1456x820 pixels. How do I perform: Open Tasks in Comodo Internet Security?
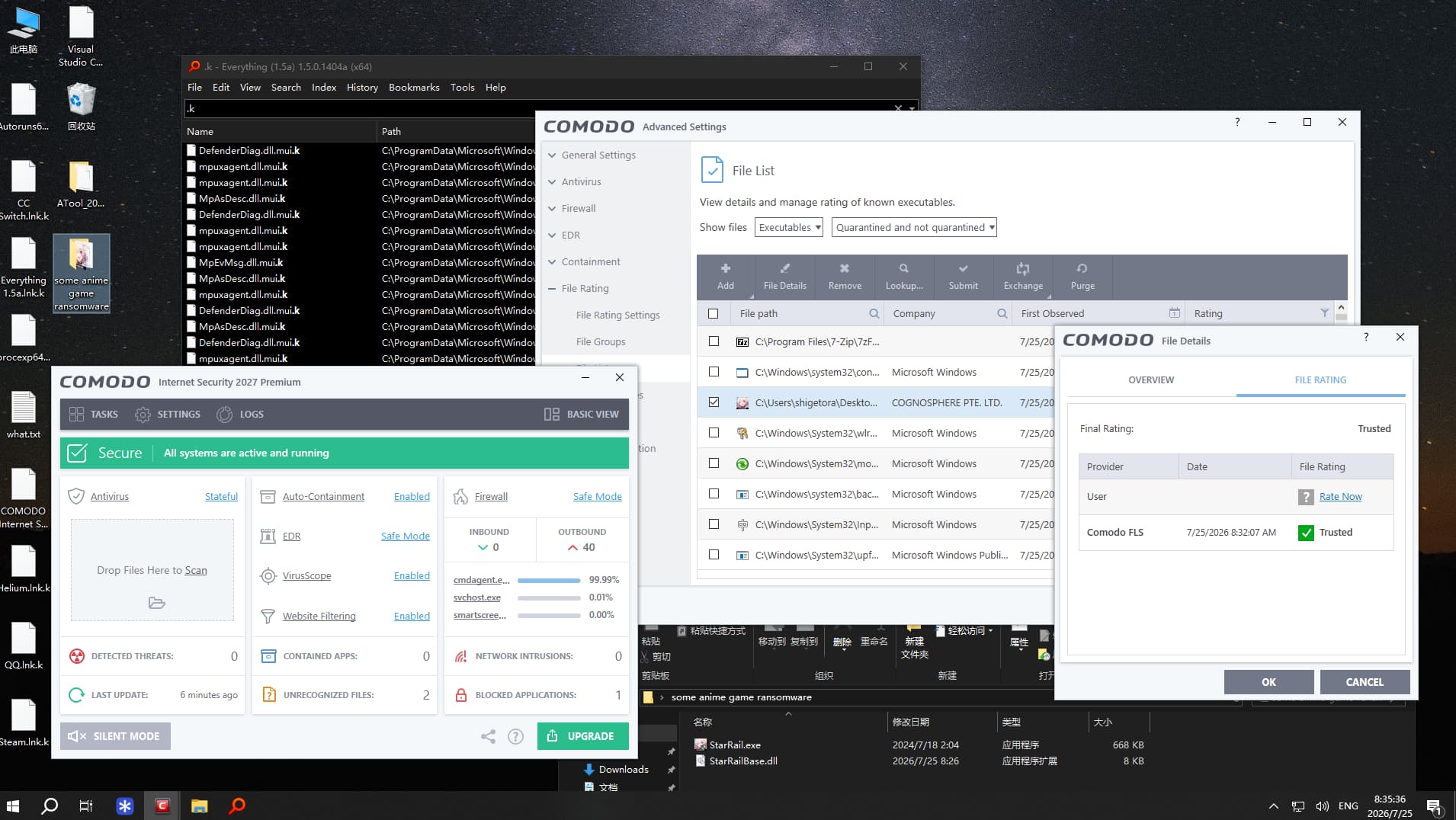tap(93, 415)
